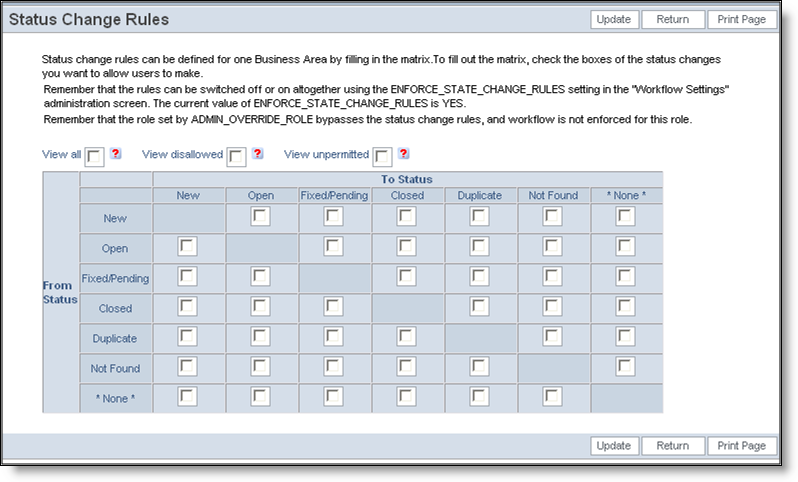The height and width of the screenshot is (482, 798).
Task: Open help icon next to View unpermitted
Action: pyautogui.click(x=404, y=153)
